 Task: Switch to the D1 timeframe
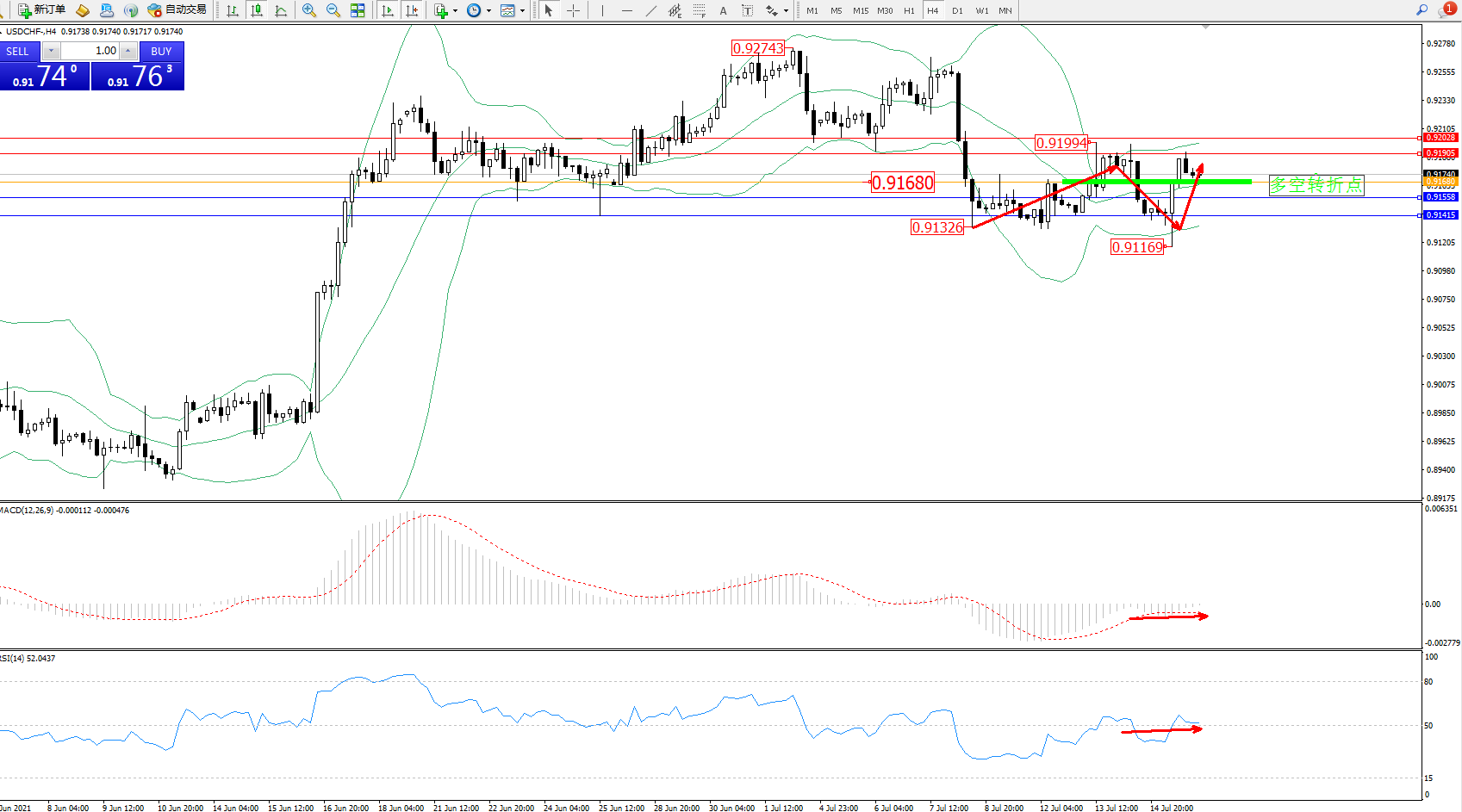[957, 10]
